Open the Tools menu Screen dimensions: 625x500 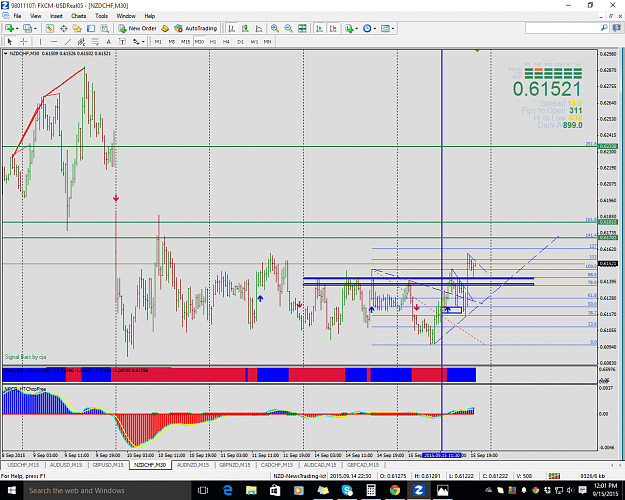(x=101, y=16)
